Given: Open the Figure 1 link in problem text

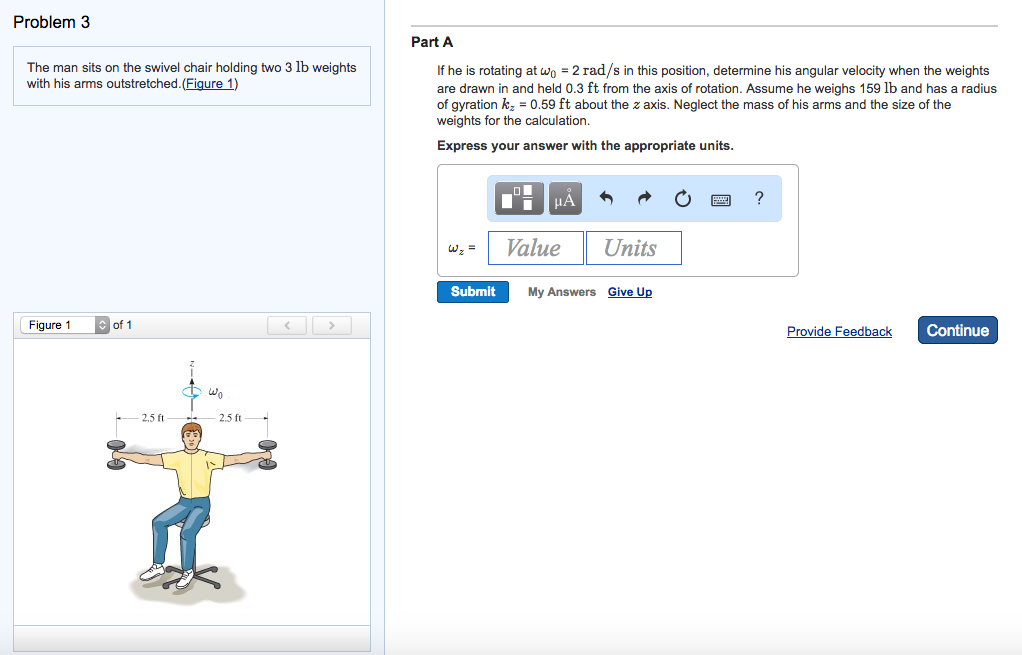Looking at the screenshot, I should coord(210,83).
